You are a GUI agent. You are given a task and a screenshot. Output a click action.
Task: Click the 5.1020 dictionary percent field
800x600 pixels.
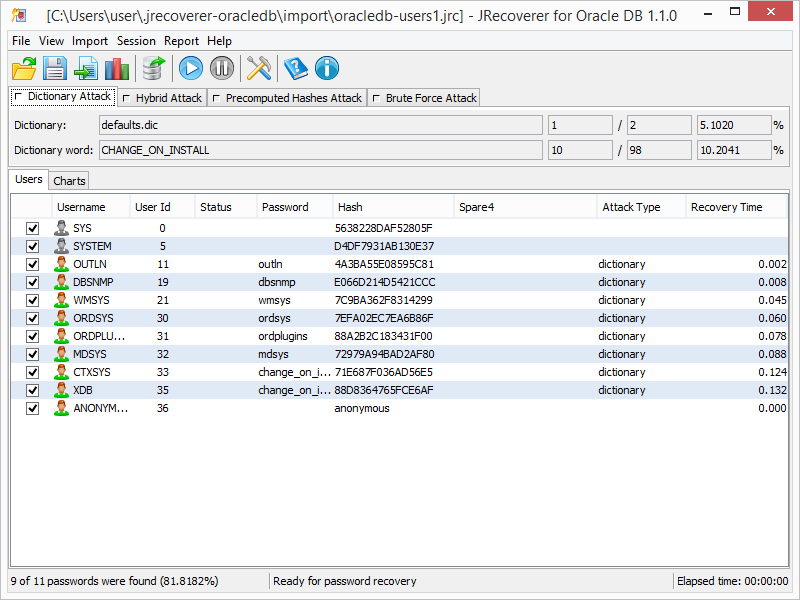point(734,125)
